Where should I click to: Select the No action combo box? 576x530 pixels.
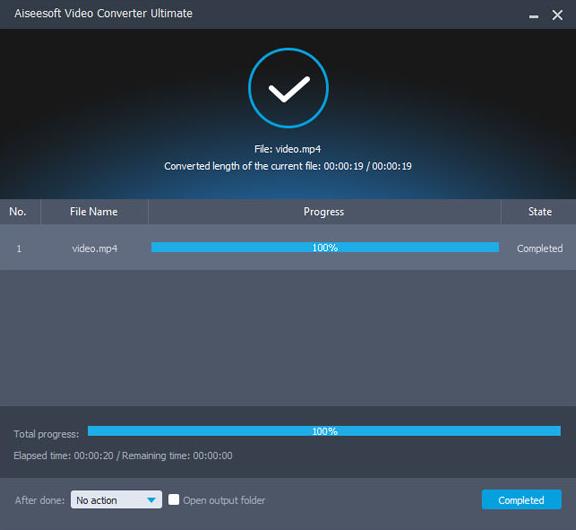point(116,500)
